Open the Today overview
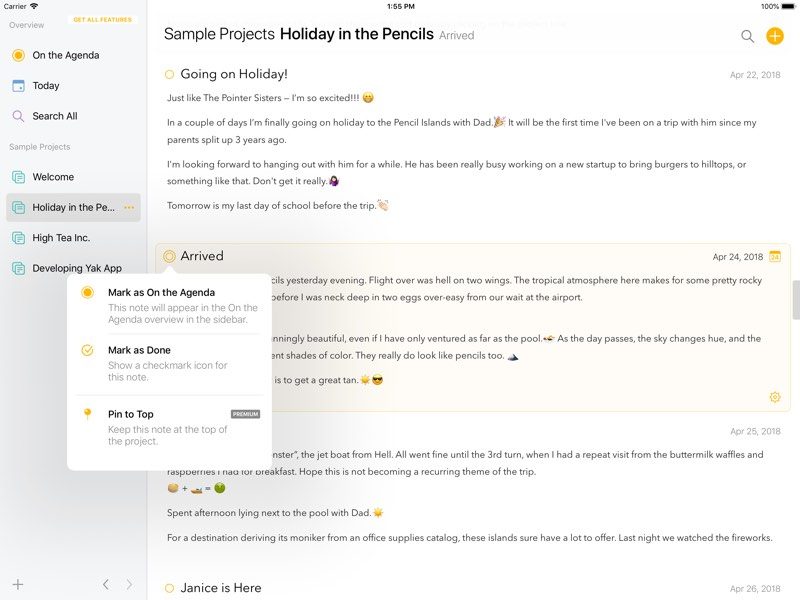This screenshot has height=600, width=800. pyautogui.click(x=45, y=86)
